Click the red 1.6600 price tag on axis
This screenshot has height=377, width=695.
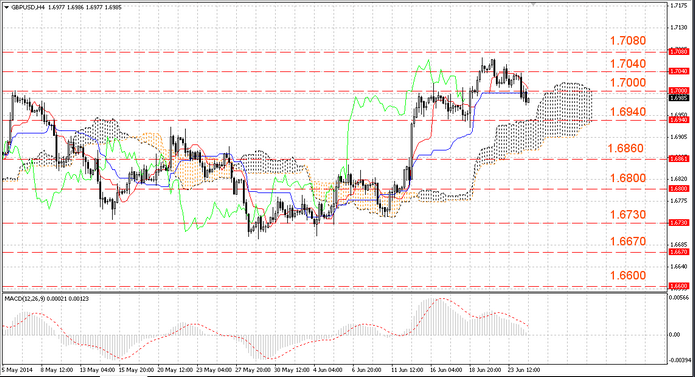[679, 286]
